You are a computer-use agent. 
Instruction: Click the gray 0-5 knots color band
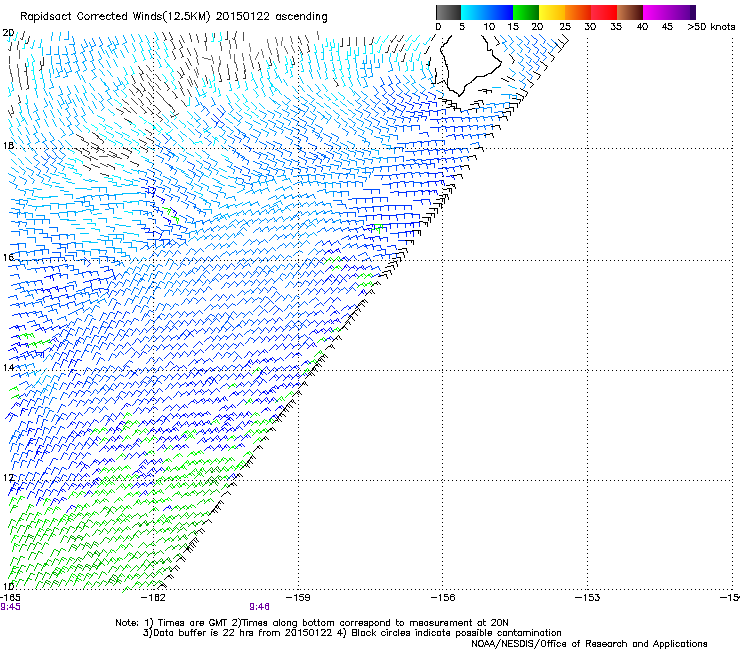(x=448, y=12)
